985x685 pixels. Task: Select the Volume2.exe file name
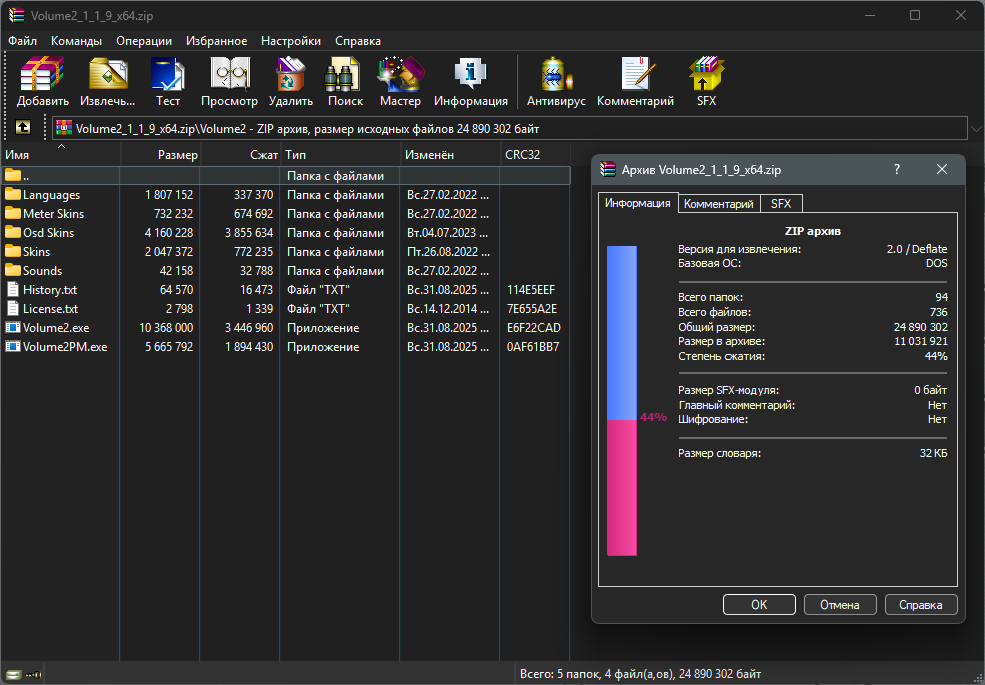pos(56,328)
